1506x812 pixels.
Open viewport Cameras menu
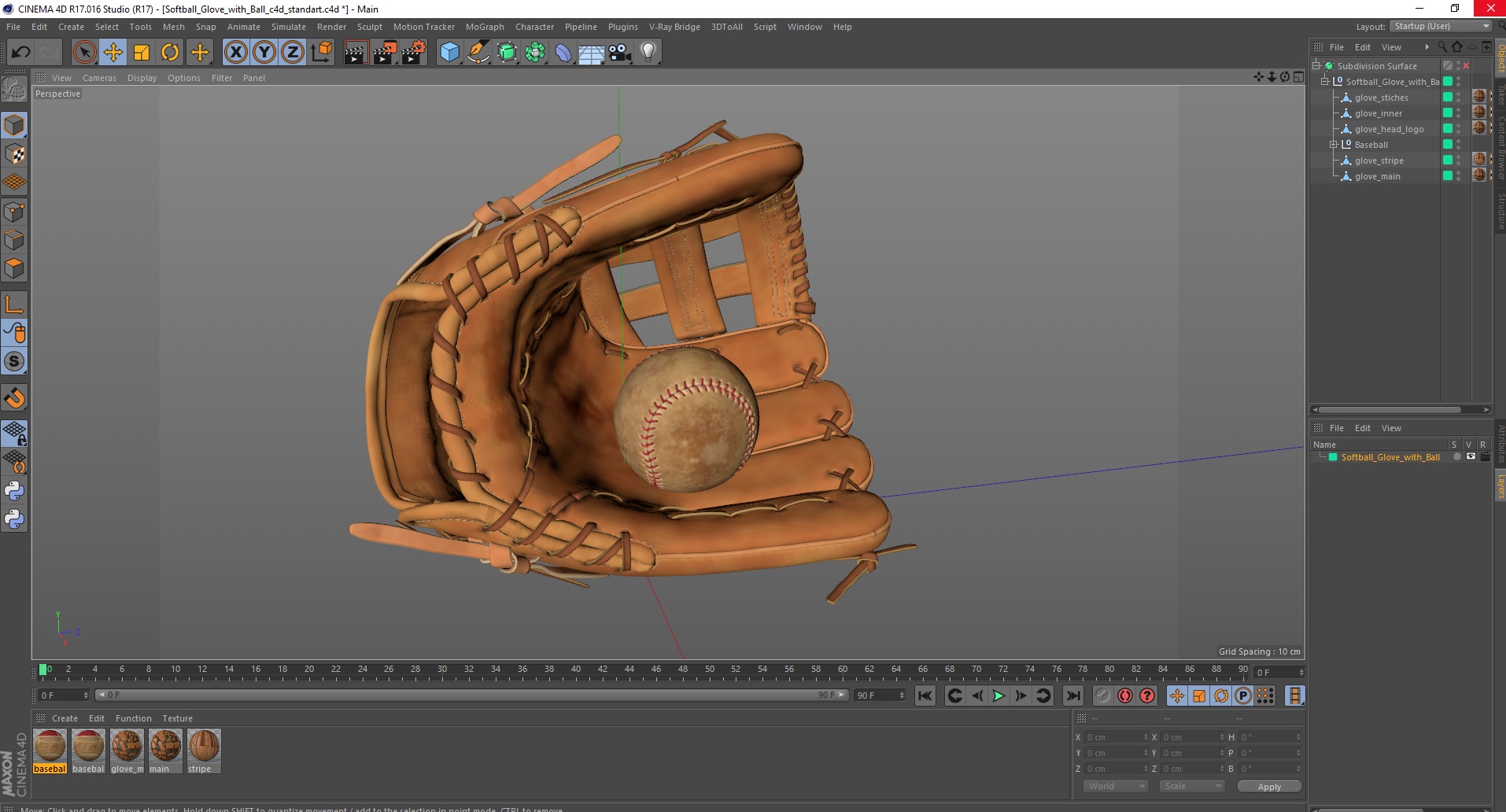99,78
